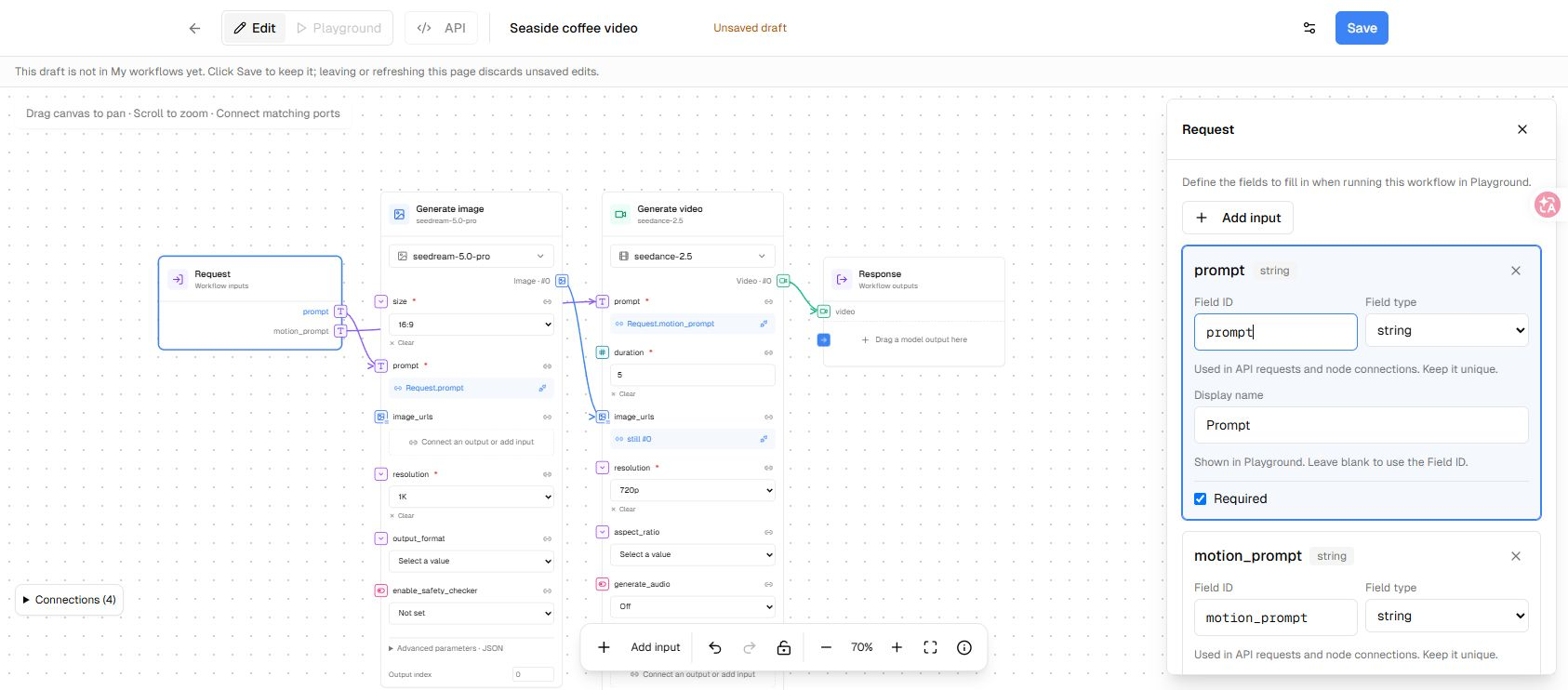The width and height of the screenshot is (1568, 690).
Task: Close the Request panel
Action: (x=1522, y=129)
